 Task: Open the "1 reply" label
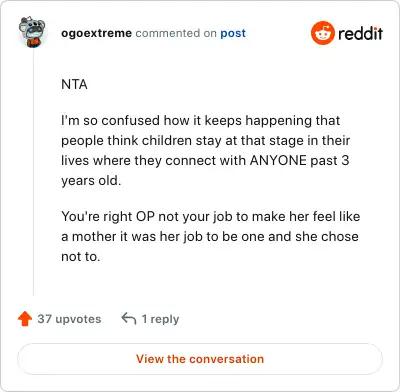(160, 319)
